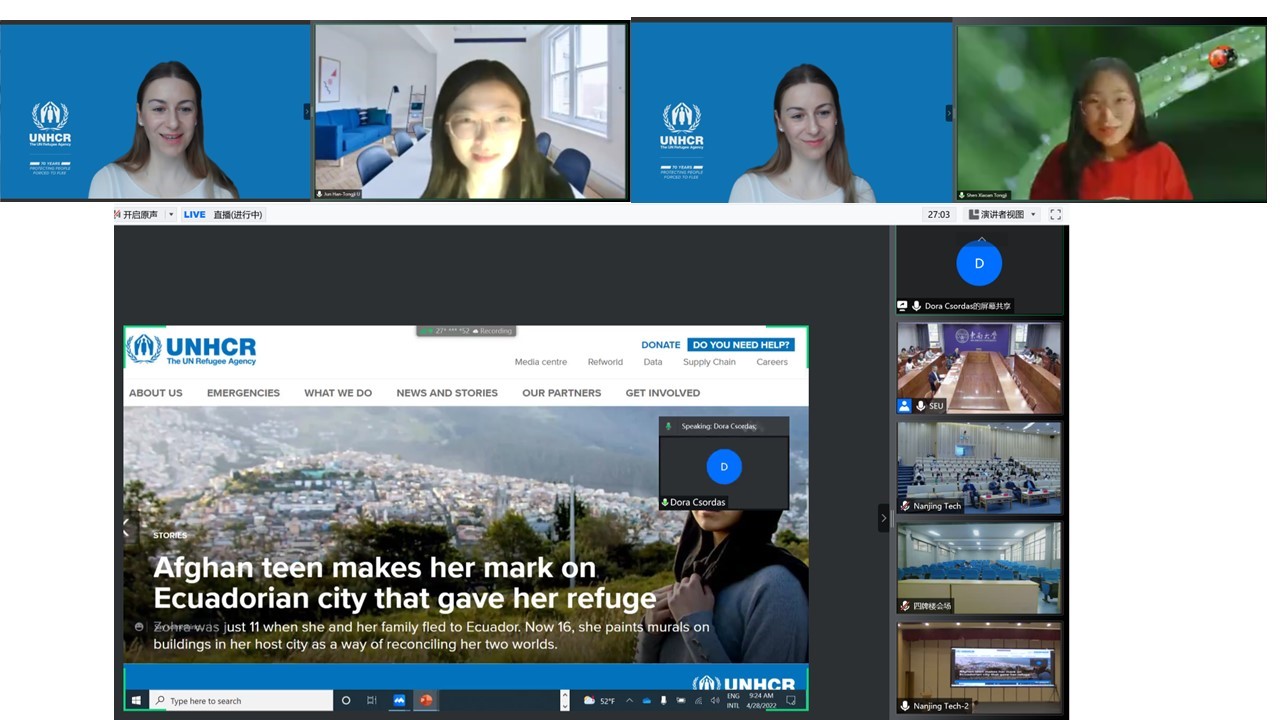Open the dropdown arrow beside 开启原声
1280x720 pixels.
(171, 214)
